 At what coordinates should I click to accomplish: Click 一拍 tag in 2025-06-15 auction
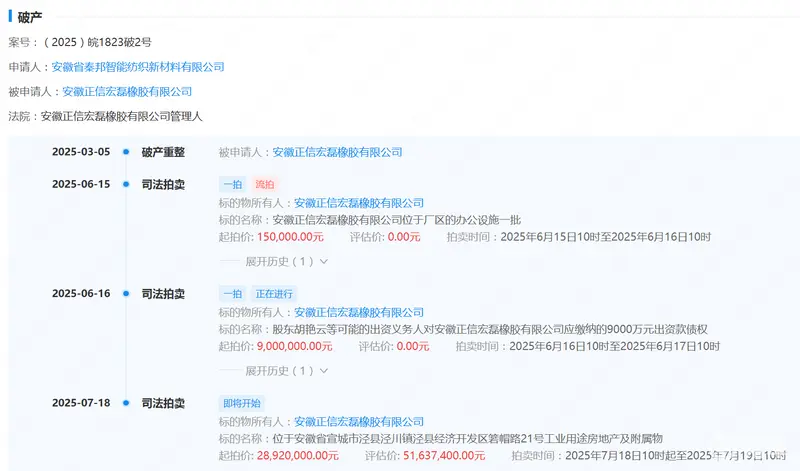(x=233, y=184)
